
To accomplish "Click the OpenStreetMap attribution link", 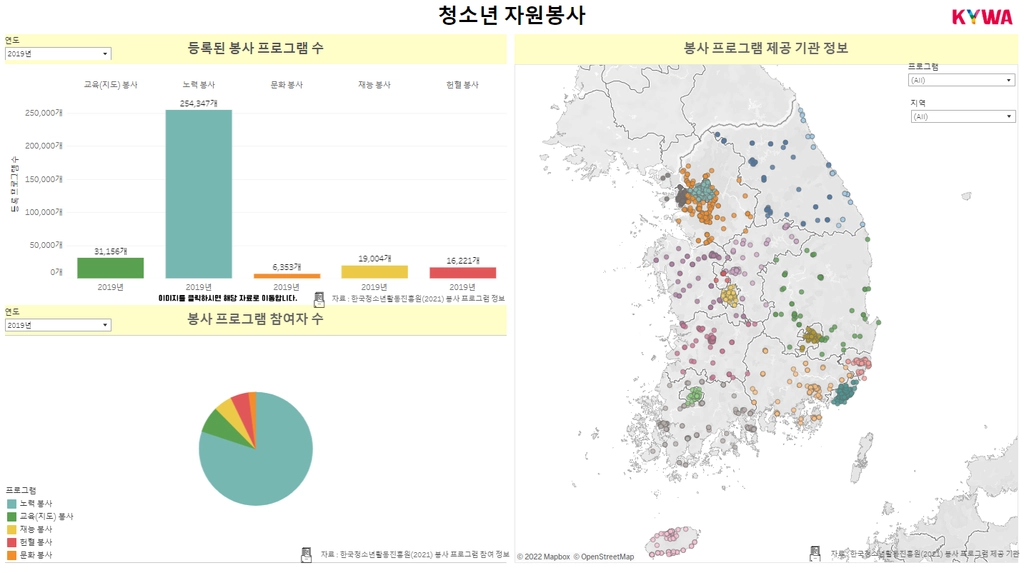I will point(603,557).
